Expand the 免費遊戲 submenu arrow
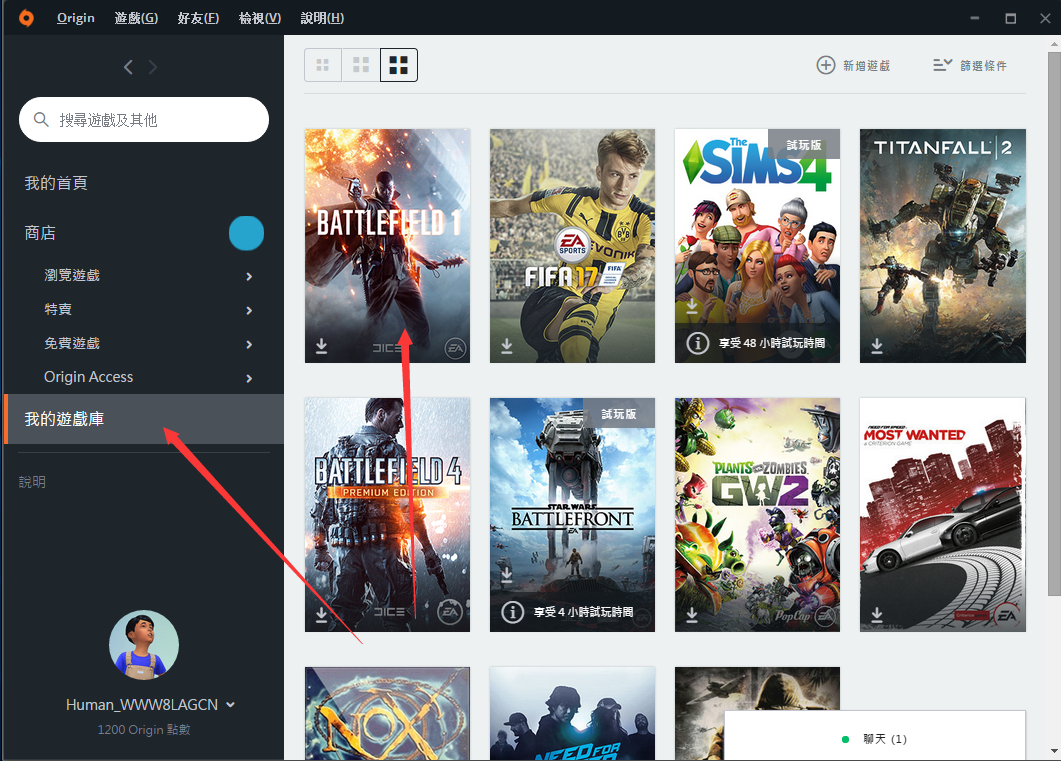The image size is (1061, 761). click(x=249, y=344)
